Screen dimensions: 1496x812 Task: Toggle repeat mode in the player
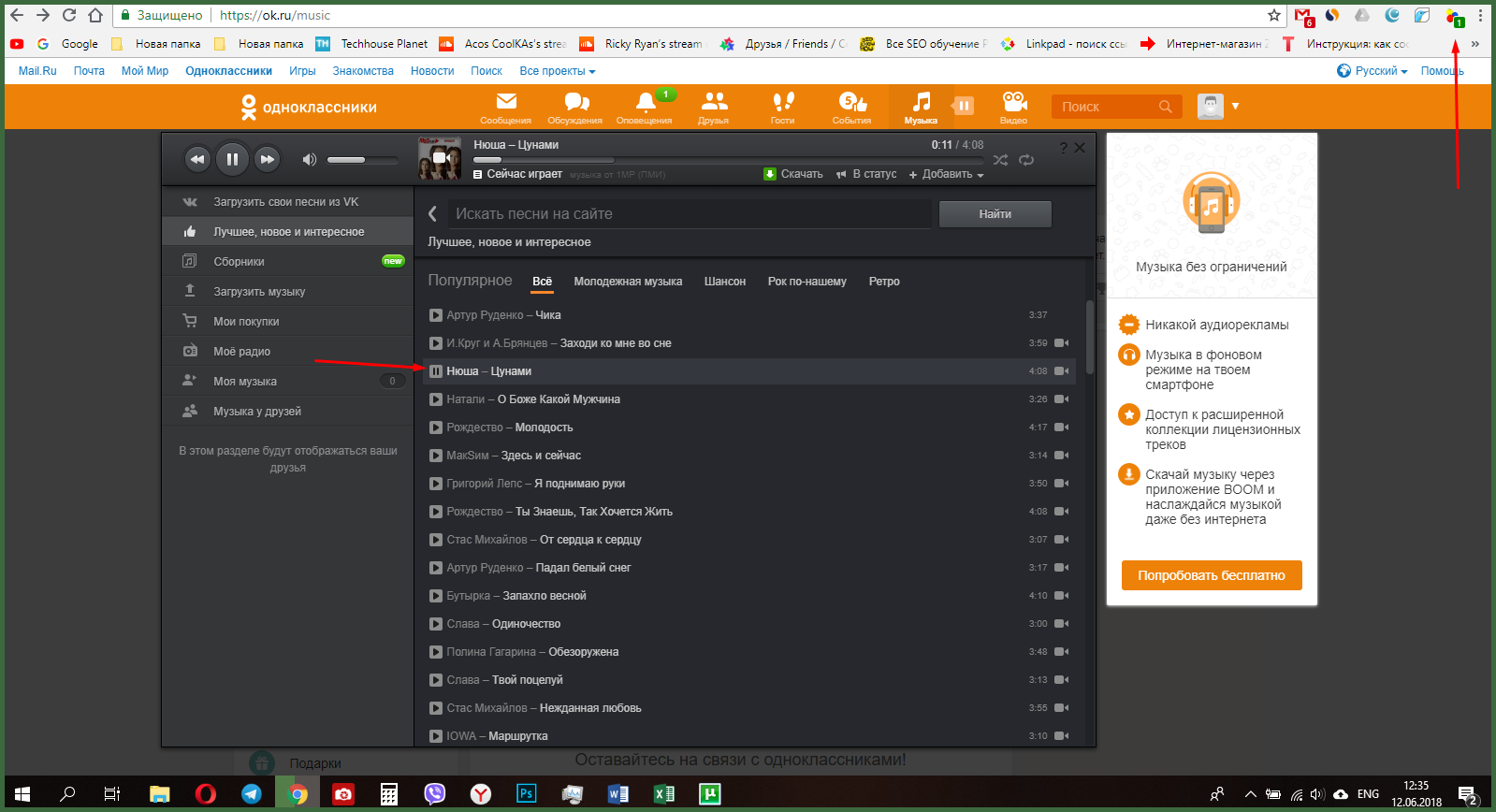point(1026,160)
